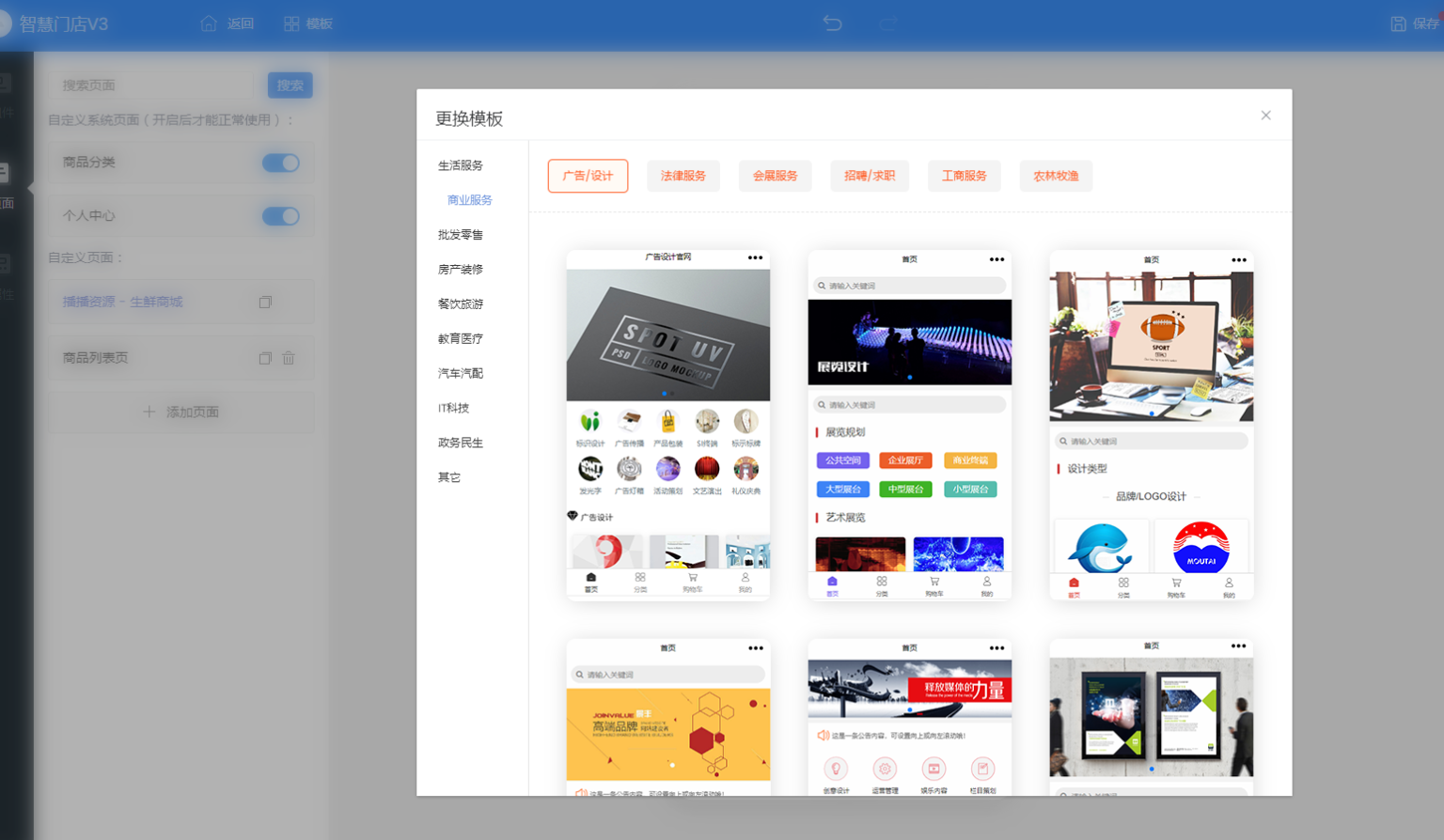The height and width of the screenshot is (840, 1444).
Task: Duplicate 播播资源-生鲜商城 using its copy icon
Action: coord(265,302)
